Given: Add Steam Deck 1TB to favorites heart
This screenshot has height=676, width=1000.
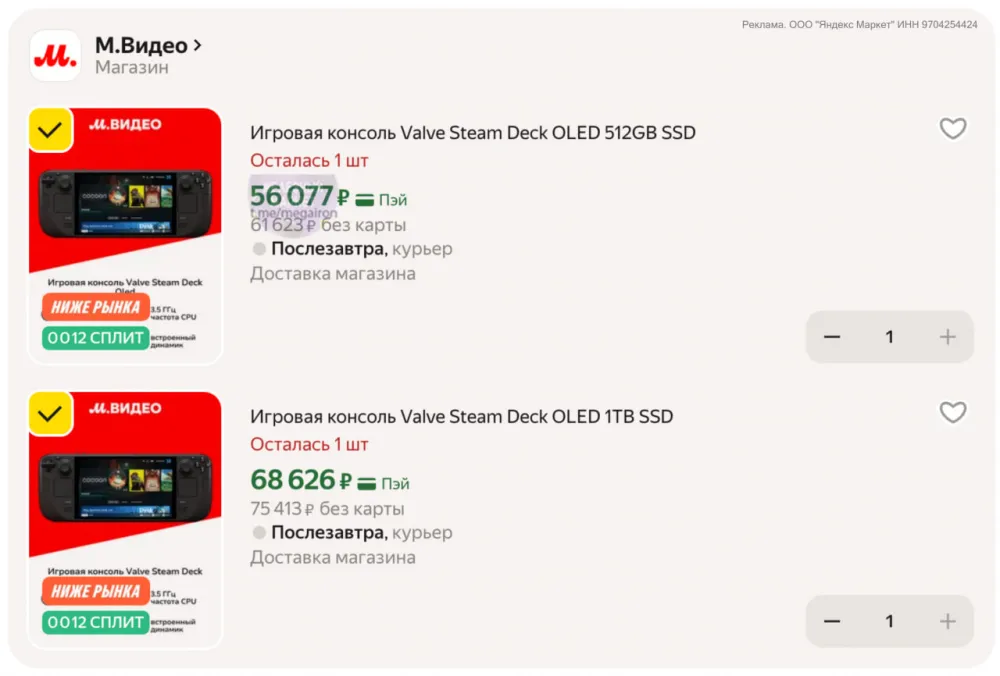Looking at the screenshot, I should pos(953,413).
